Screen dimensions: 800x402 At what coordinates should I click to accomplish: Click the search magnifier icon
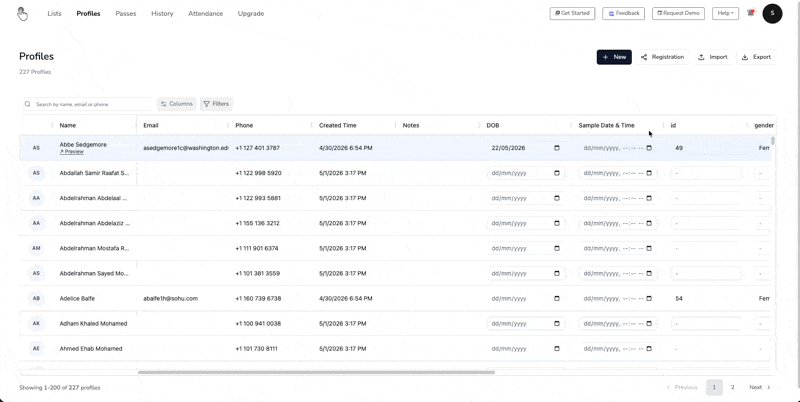(28, 104)
